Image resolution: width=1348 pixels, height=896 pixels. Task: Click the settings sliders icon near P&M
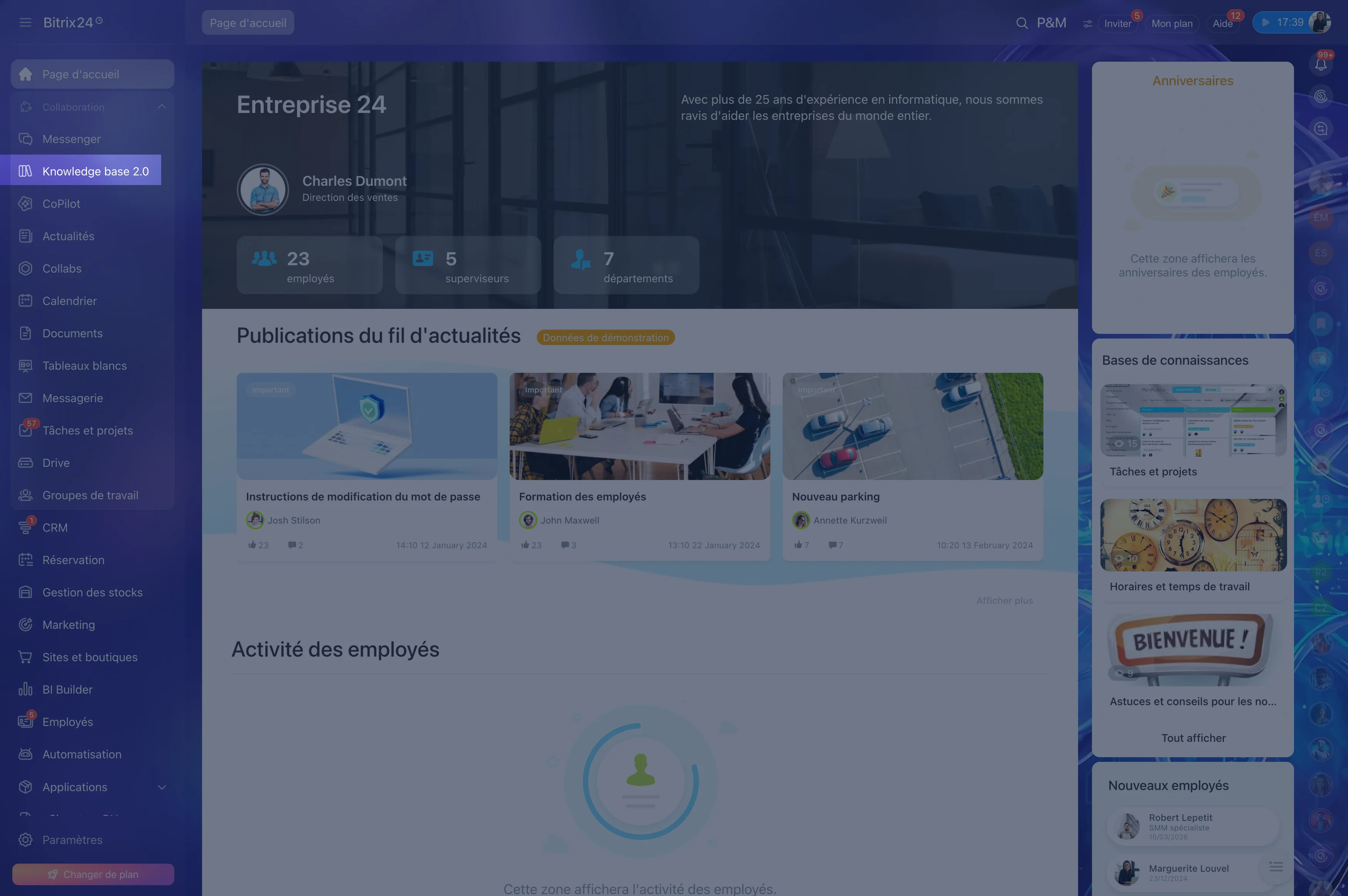tap(1087, 24)
